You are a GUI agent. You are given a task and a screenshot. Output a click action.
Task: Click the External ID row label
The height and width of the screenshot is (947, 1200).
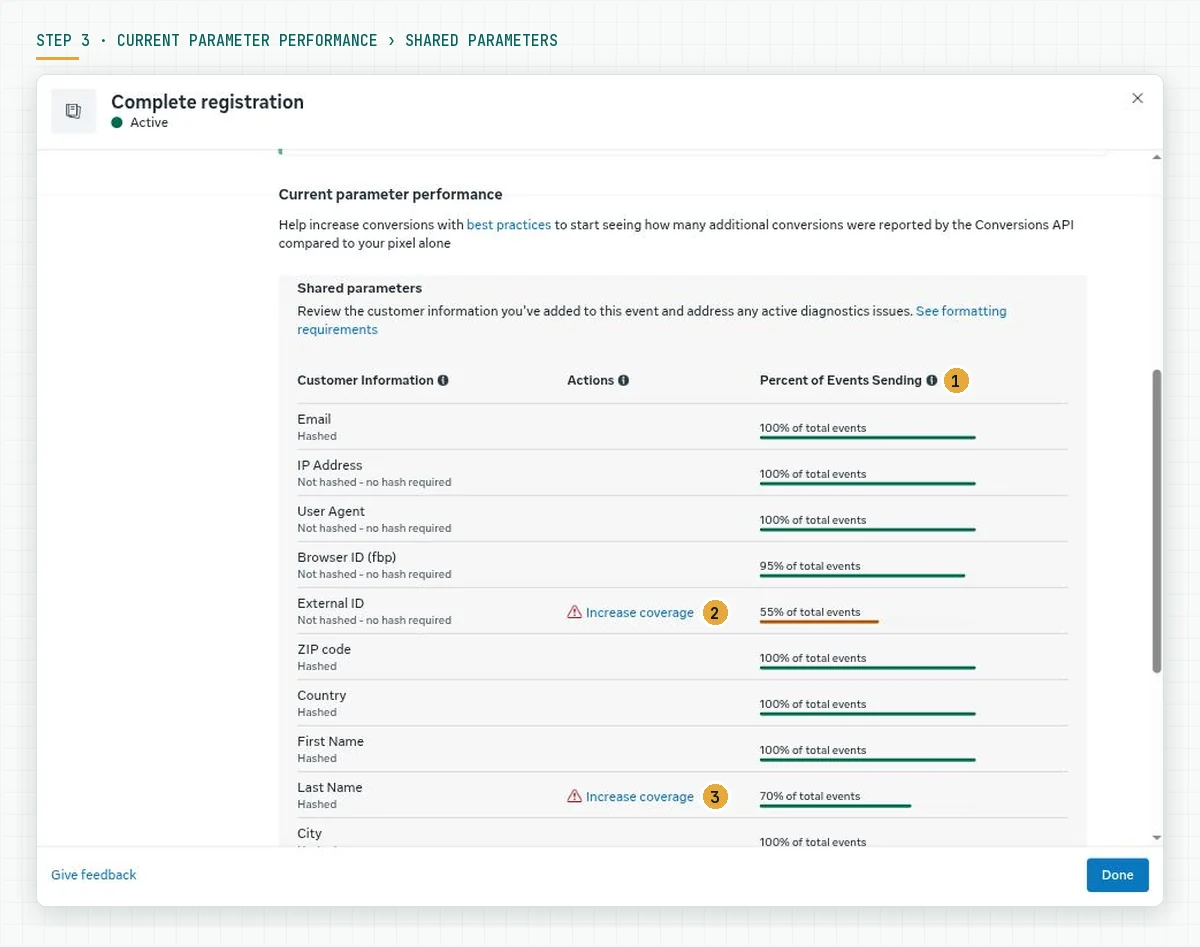331,603
